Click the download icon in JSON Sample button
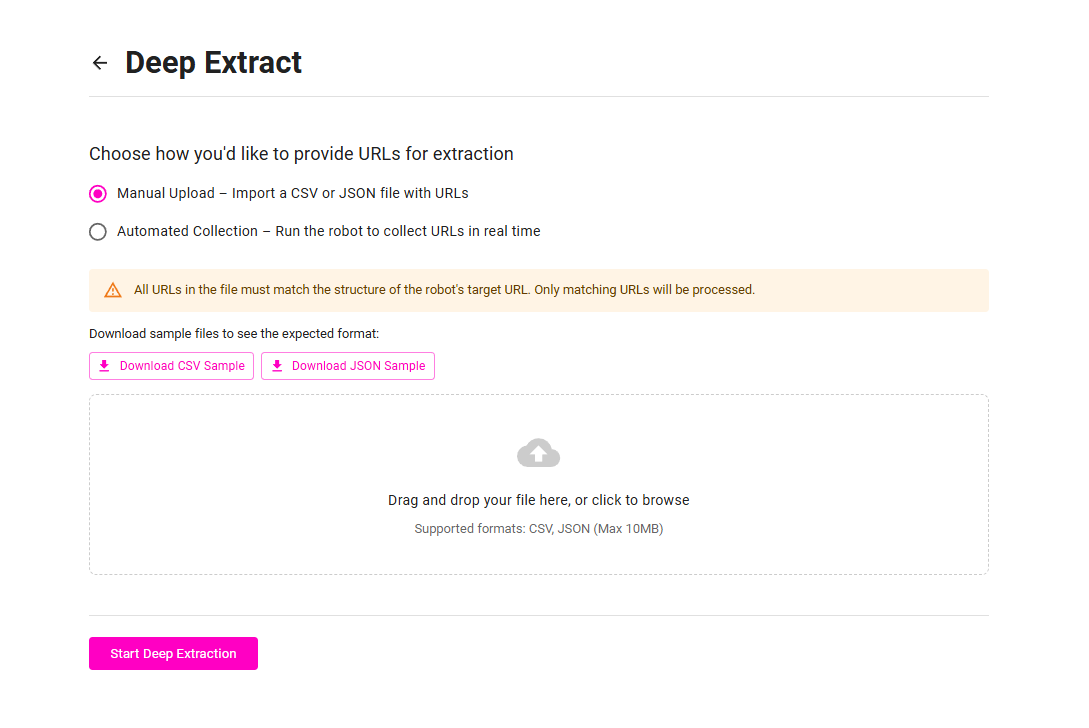The height and width of the screenshot is (728, 1089). (x=277, y=366)
